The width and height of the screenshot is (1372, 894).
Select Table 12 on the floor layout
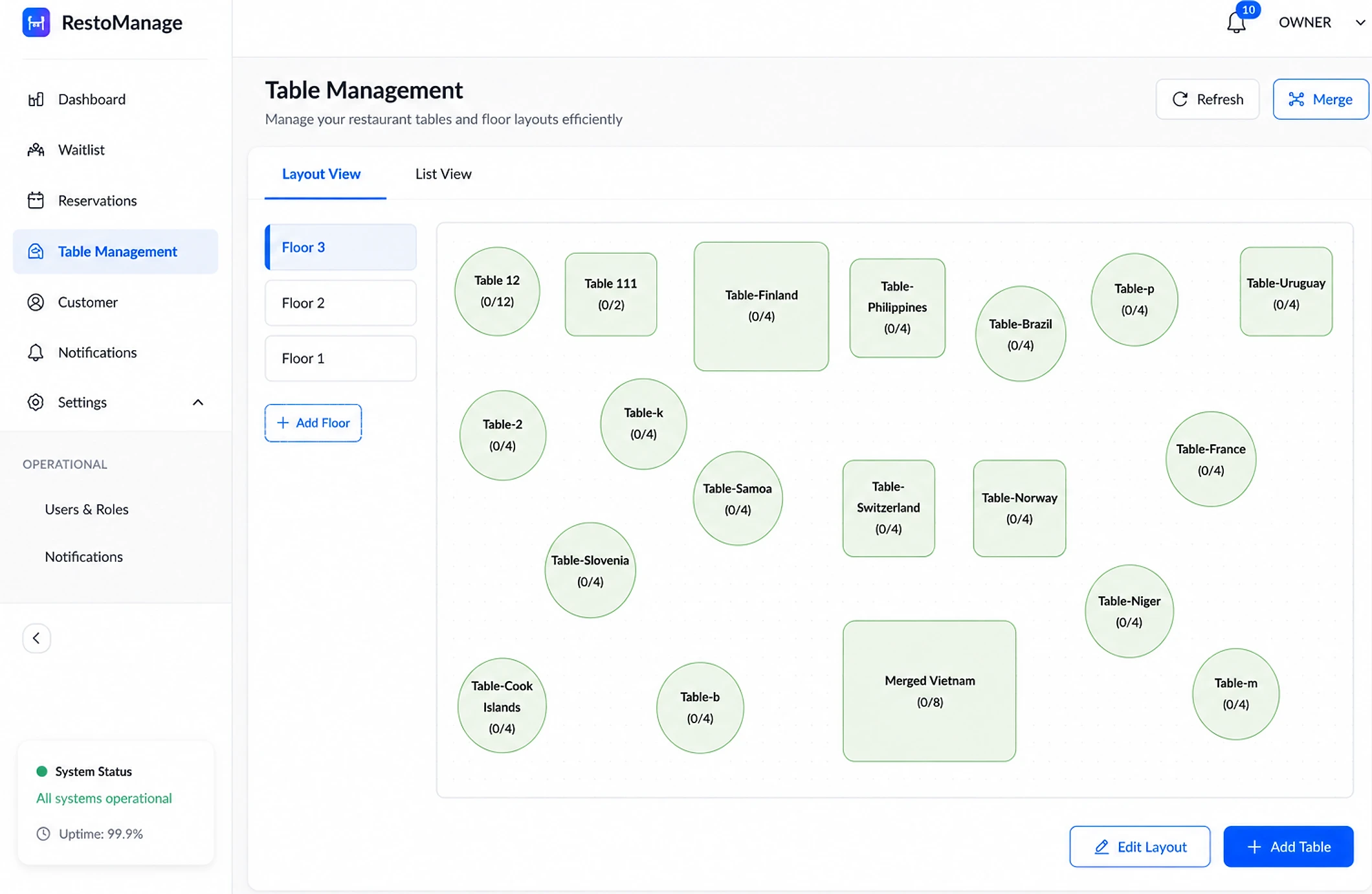tap(497, 291)
